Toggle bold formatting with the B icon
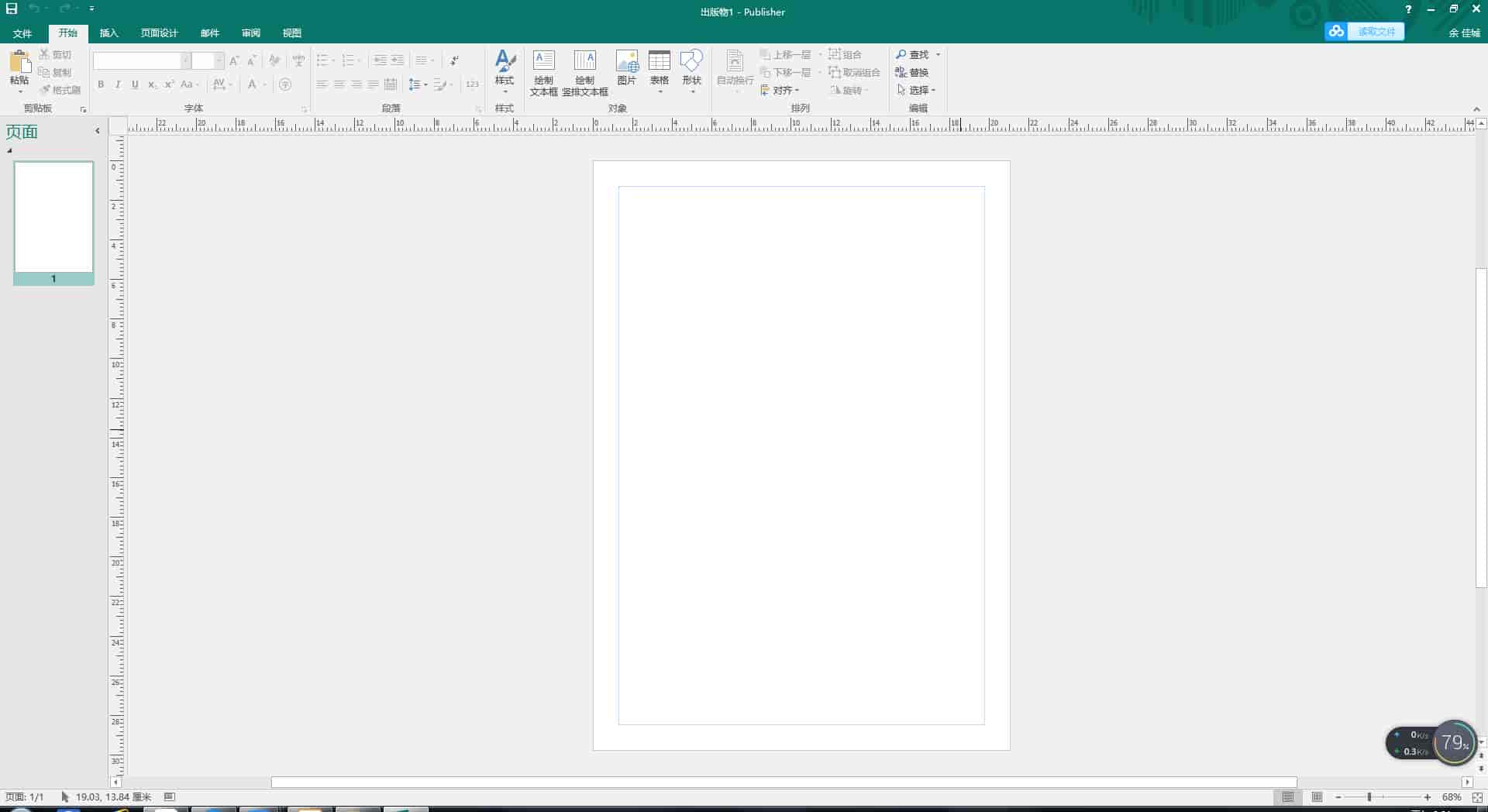 [101, 84]
